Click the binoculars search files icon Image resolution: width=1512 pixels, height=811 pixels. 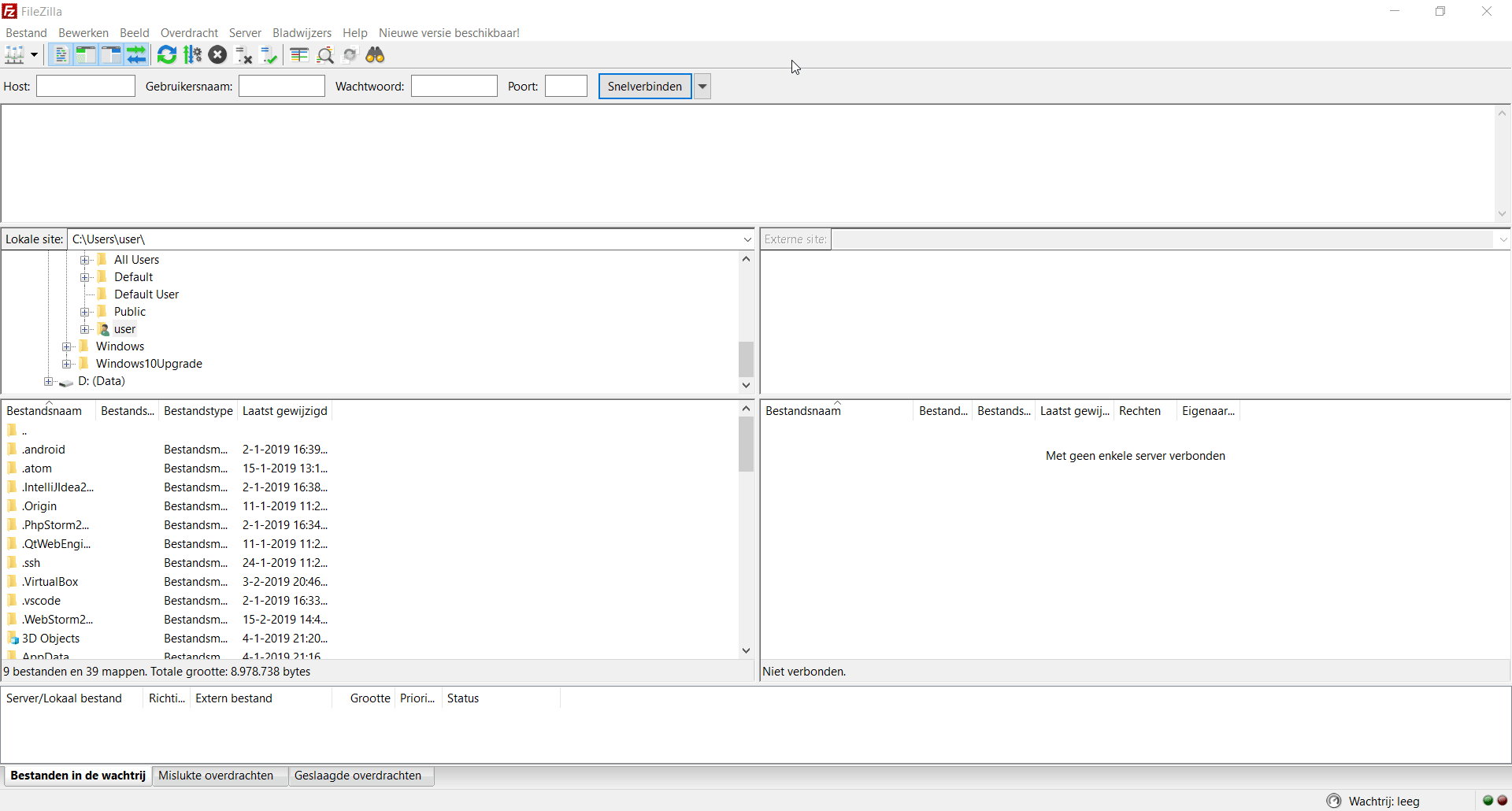coord(376,55)
